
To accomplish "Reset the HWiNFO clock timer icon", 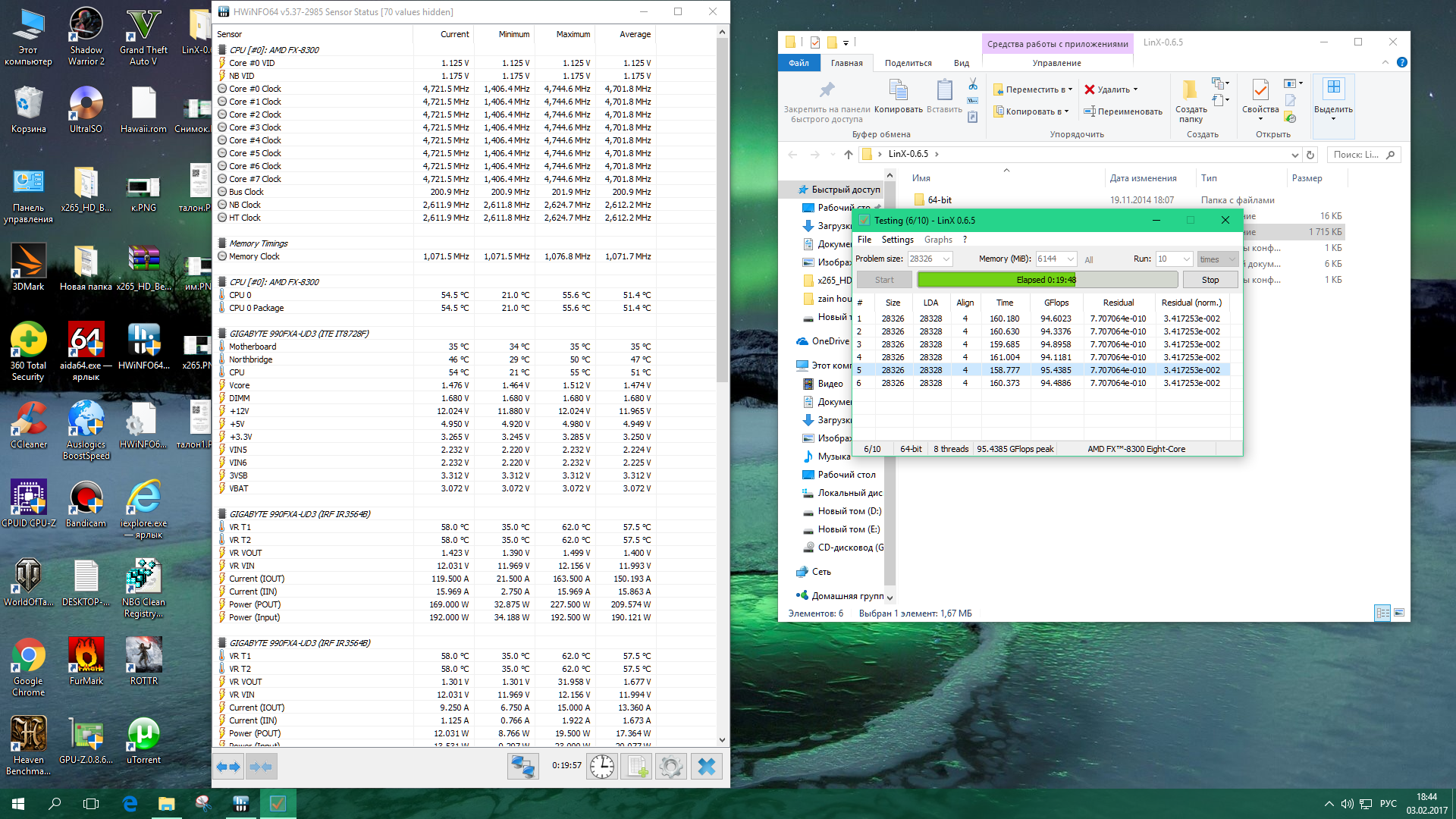I will (602, 767).
